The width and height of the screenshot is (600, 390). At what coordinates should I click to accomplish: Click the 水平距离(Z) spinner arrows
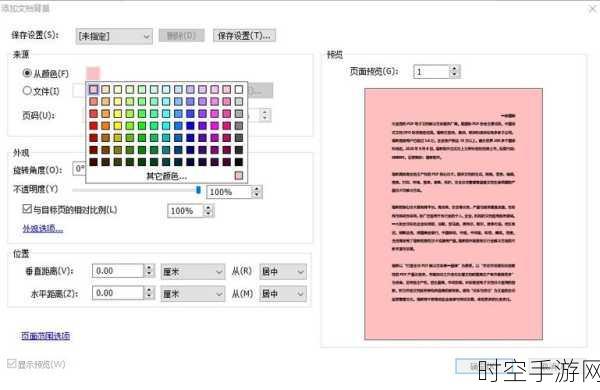[149, 293]
